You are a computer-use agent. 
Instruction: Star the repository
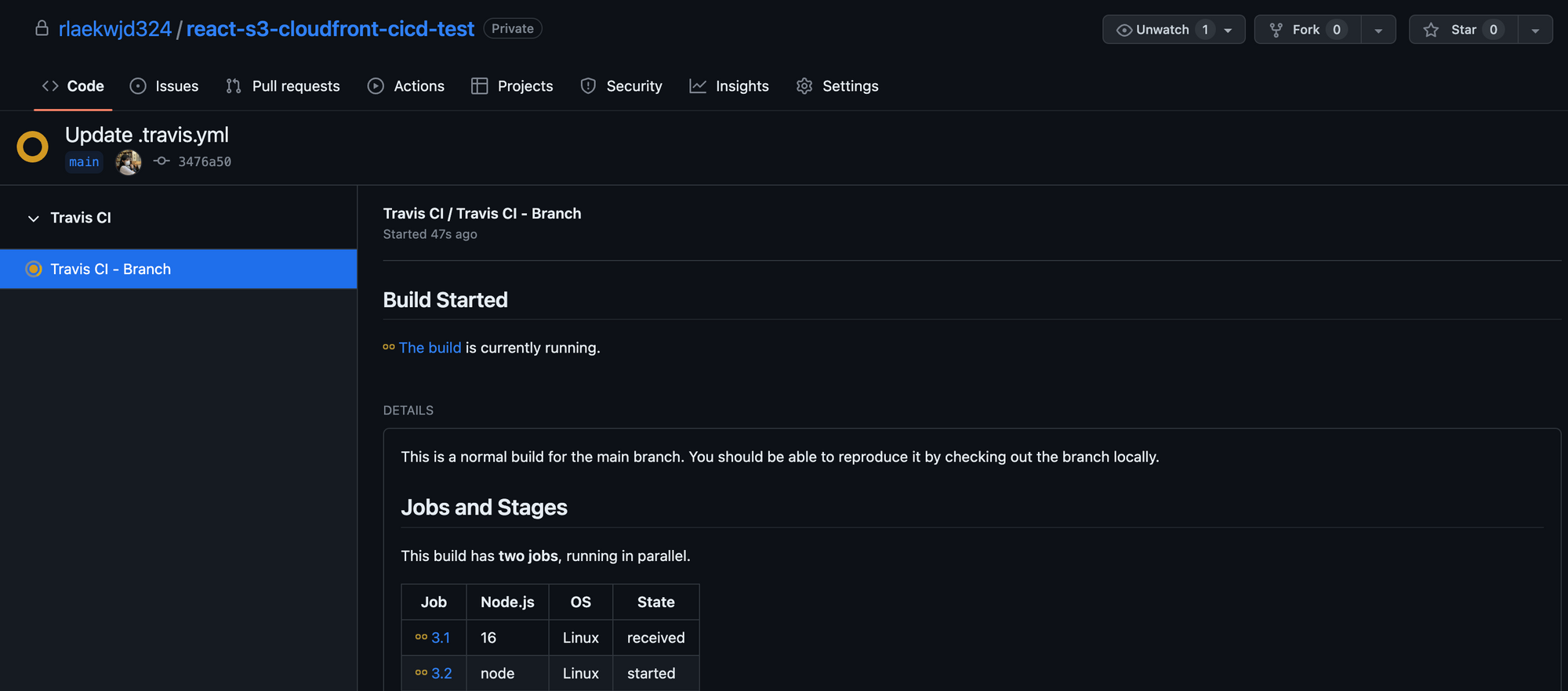[x=1463, y=30]
